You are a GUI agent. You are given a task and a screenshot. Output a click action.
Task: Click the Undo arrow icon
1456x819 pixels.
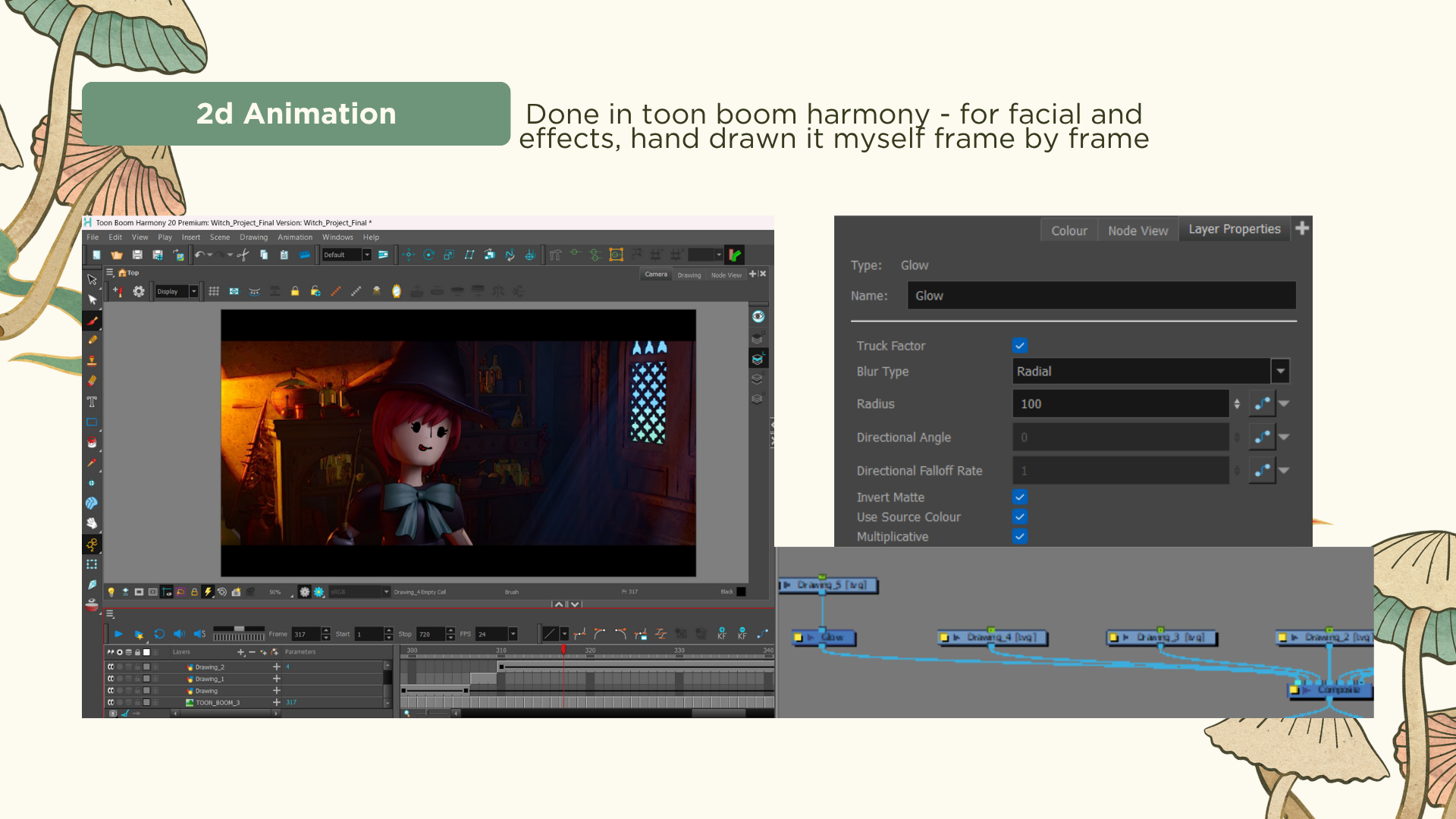tap(199, 255)
